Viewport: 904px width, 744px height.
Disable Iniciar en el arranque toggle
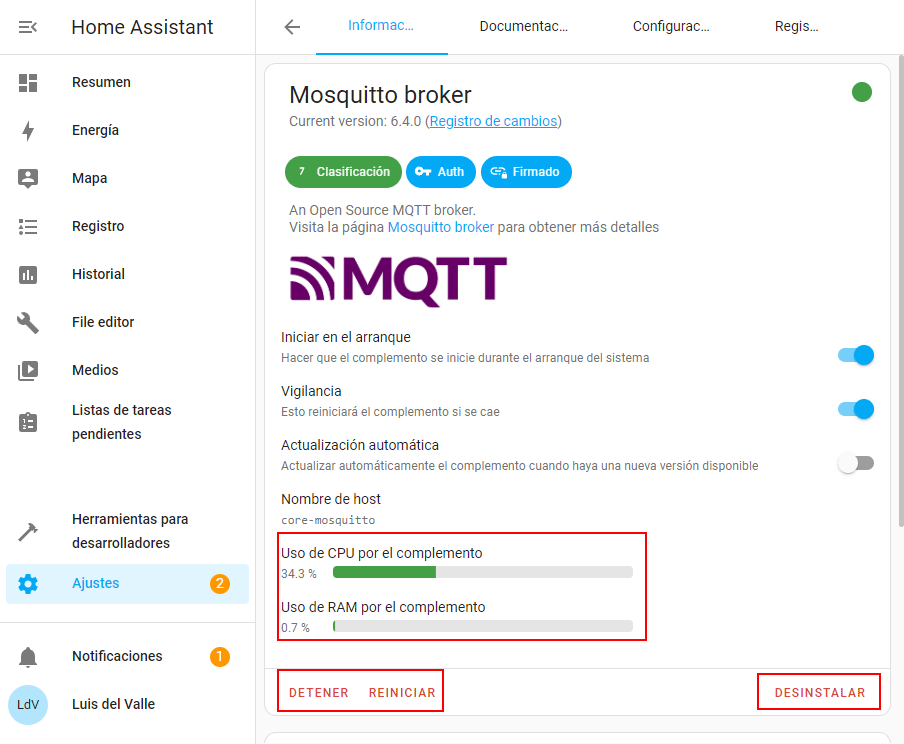point(857,355)
